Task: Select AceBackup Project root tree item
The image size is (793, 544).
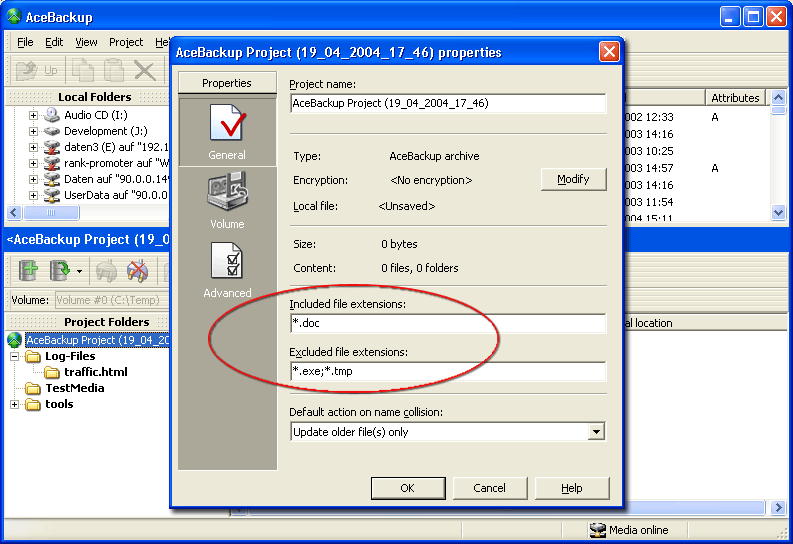Action: pos(98,340)
